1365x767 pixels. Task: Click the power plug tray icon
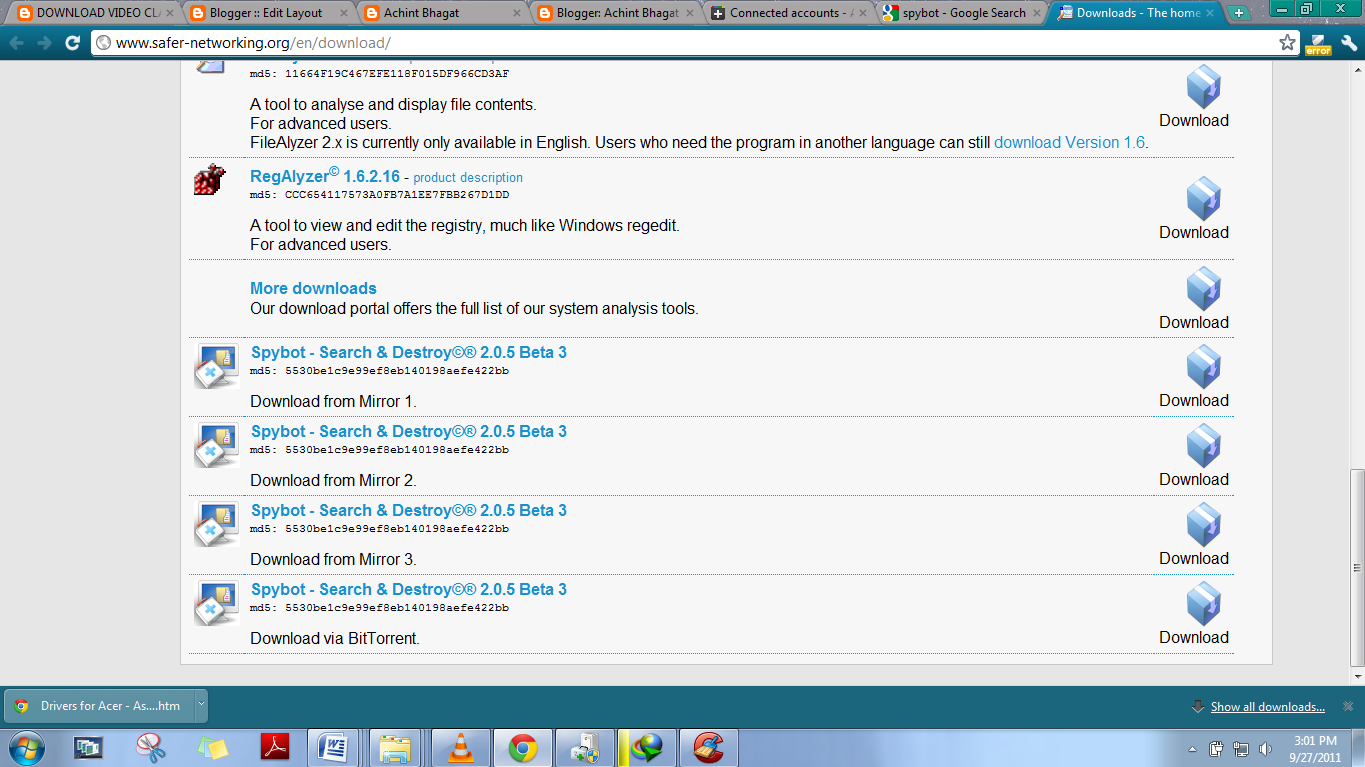tap(1217, 748)
